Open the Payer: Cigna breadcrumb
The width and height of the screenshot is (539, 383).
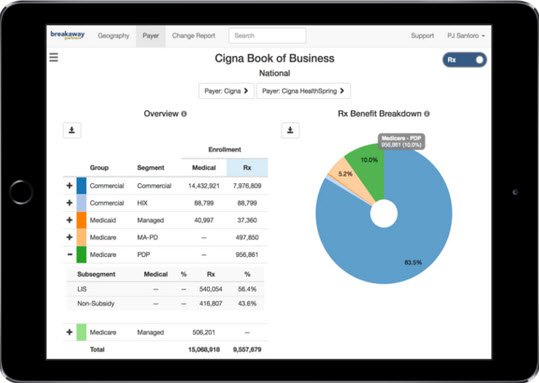click(226, 91)
